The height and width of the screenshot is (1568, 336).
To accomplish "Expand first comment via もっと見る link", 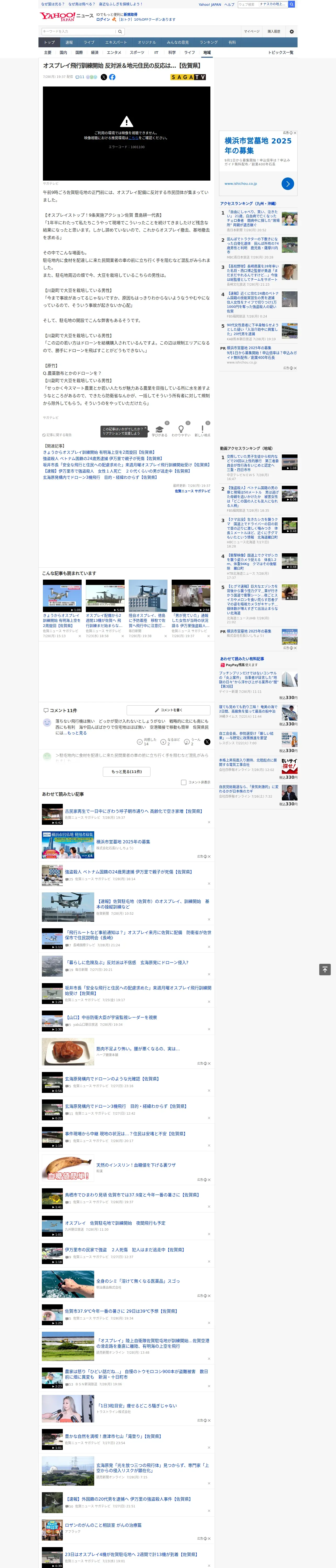I will 77,733.
